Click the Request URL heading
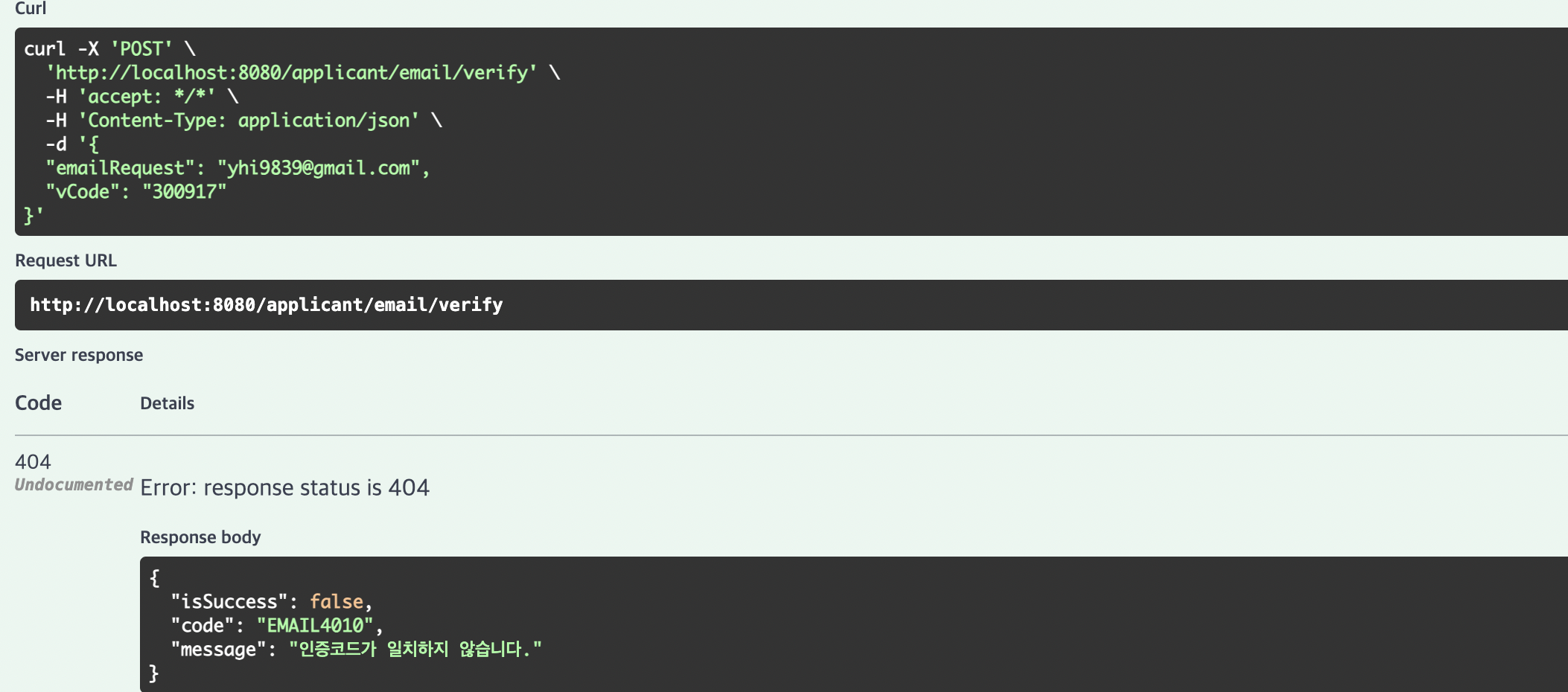Screen dimensions: 1568x692 pos(66,260)
